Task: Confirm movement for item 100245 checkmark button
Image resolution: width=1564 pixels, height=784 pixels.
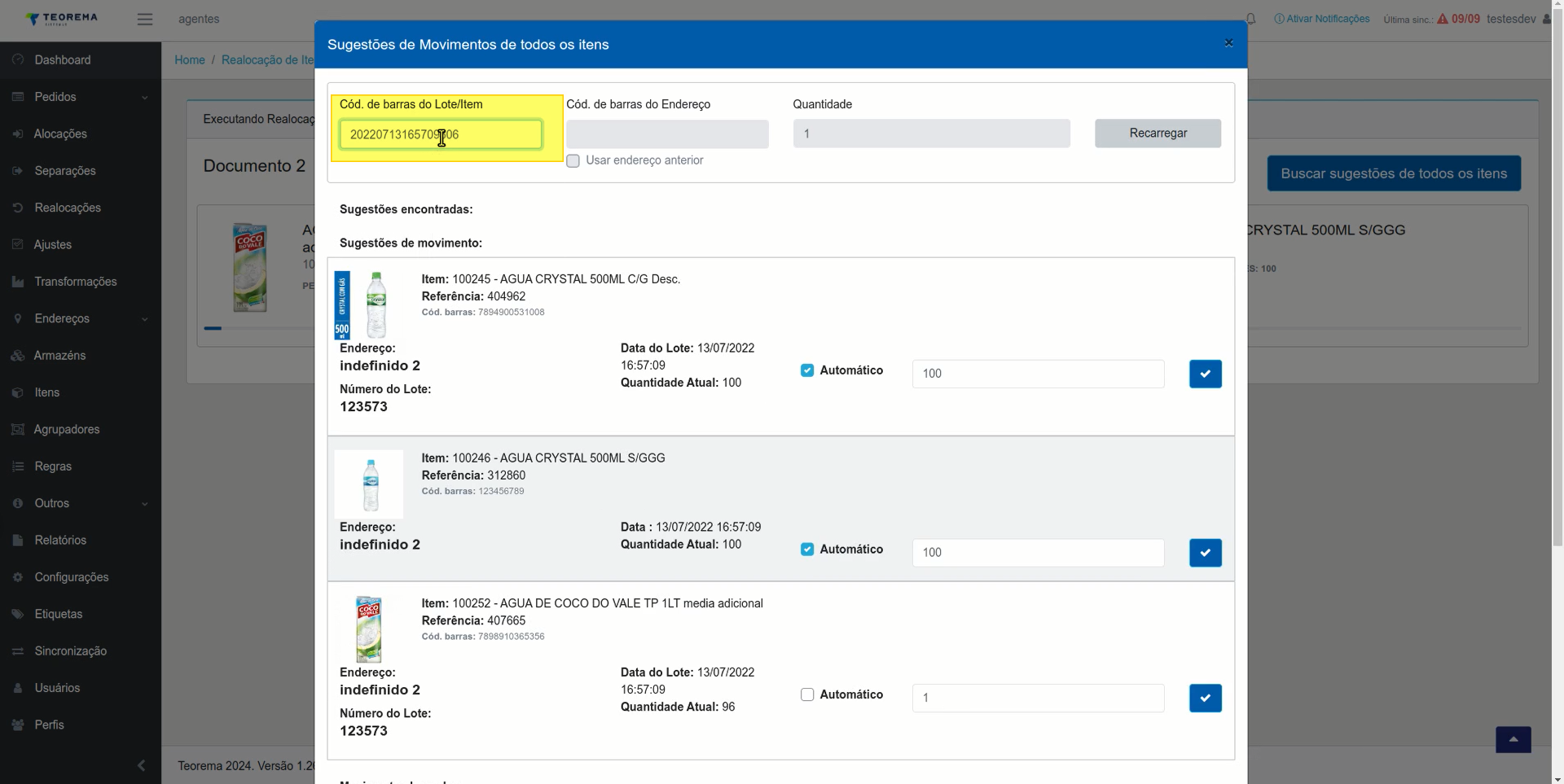Action: (1205, 374)
